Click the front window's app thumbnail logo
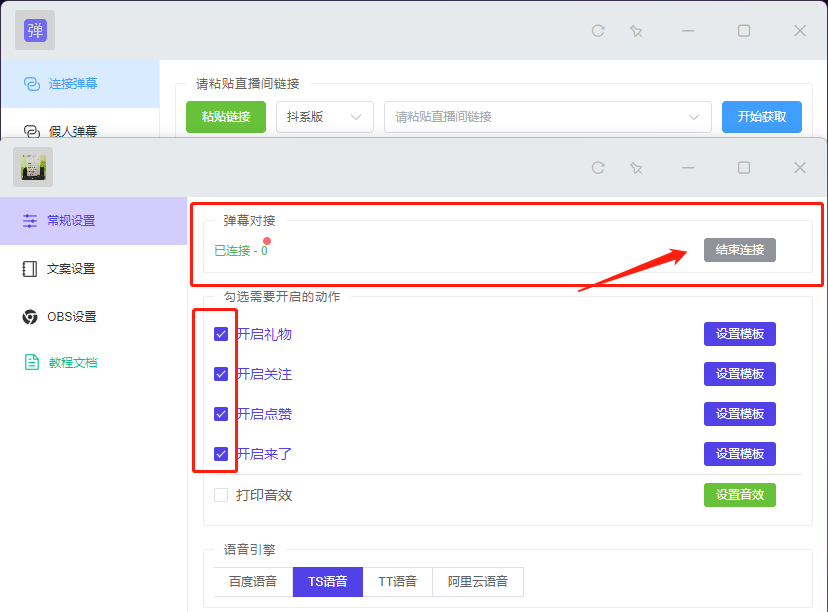This screenshot has height=612, width=828. [x=33, y=167]
